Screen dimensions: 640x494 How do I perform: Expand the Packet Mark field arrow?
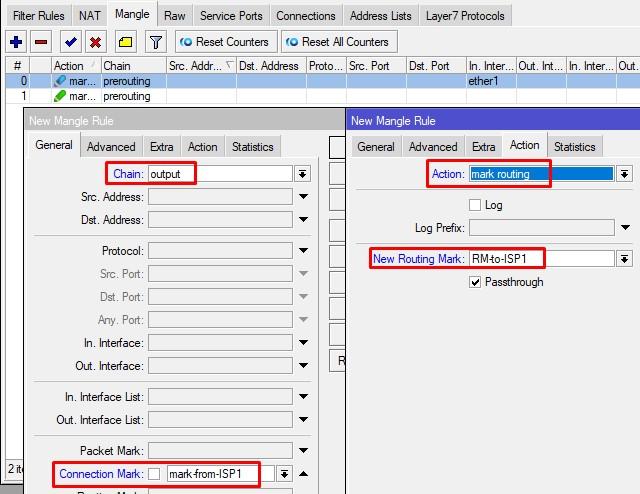pyautogui.click(x=303, y=451)
